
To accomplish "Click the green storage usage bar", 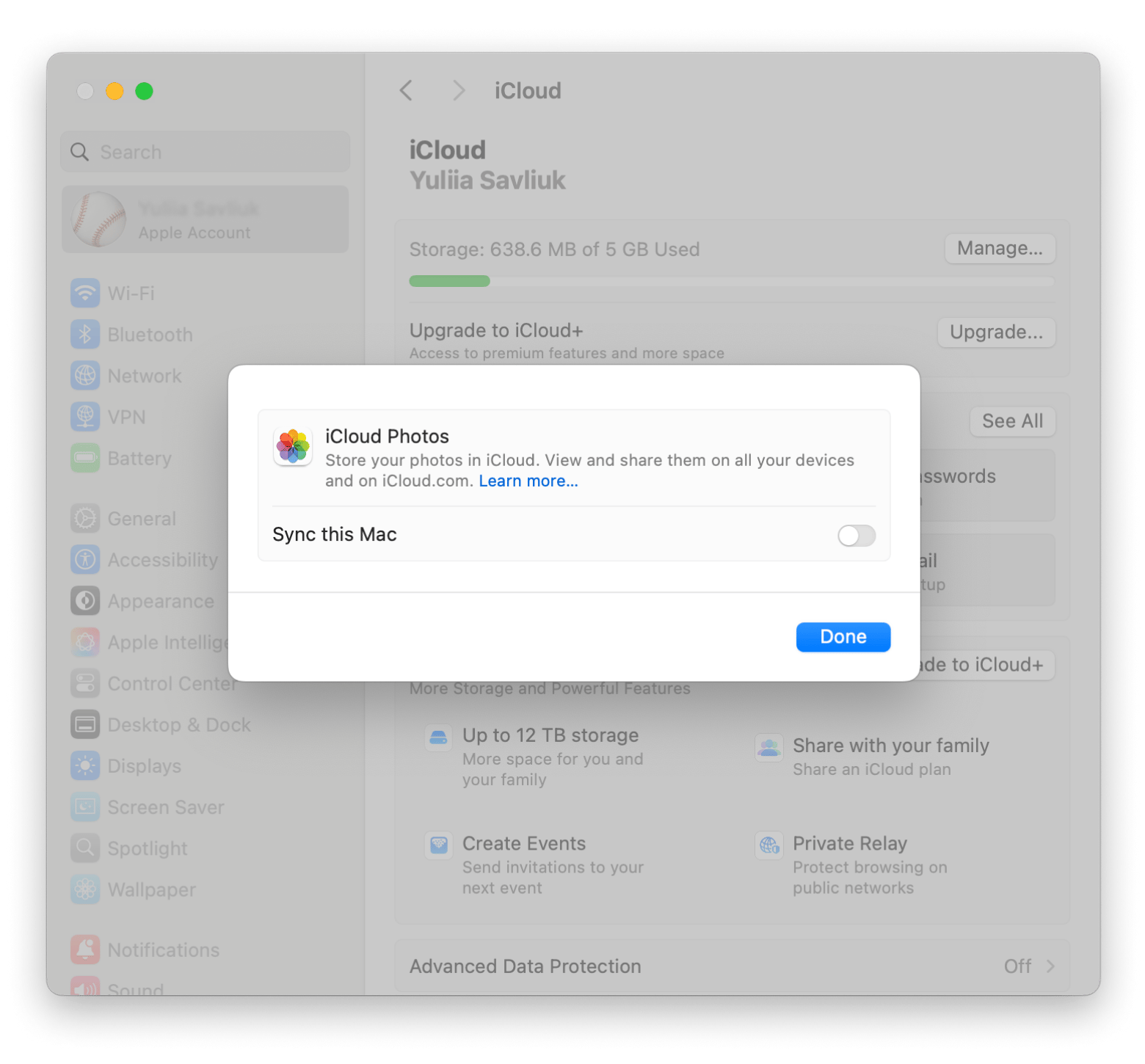I will pos(449,281).
